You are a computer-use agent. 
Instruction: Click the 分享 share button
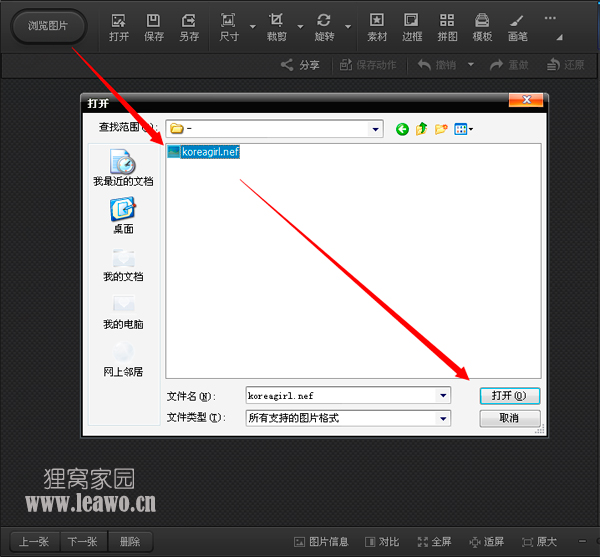[x=300, y=65]
